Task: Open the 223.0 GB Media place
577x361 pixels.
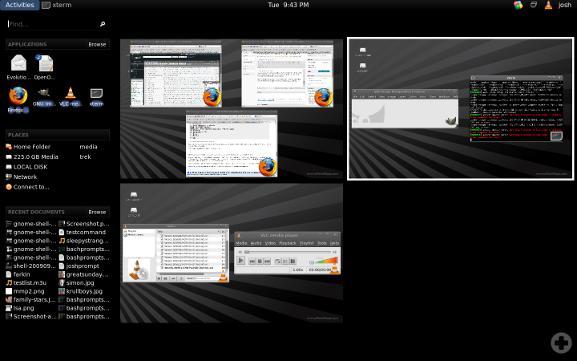Action: click(32, 157)
